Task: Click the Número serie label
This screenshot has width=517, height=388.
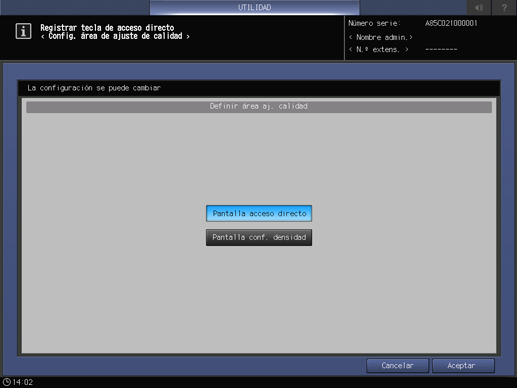Action: [374, 23]
